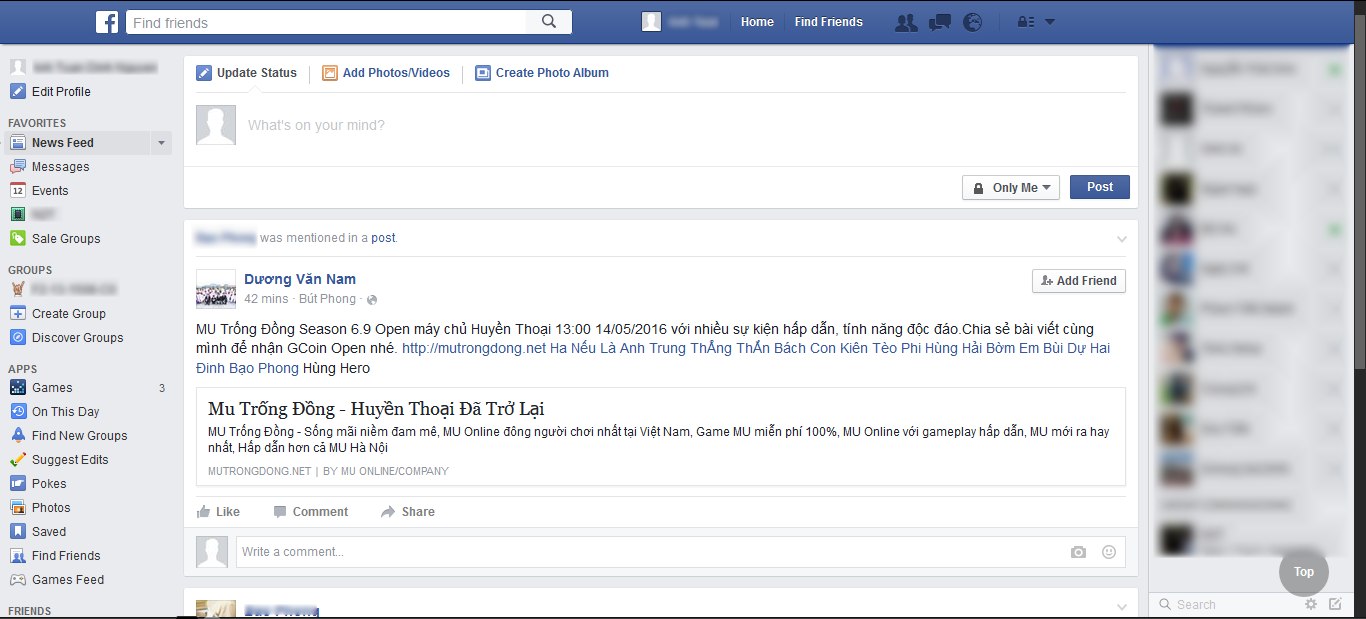Click the search magnifier button
Screen dimensions: 1366x619
coord(548,22)
